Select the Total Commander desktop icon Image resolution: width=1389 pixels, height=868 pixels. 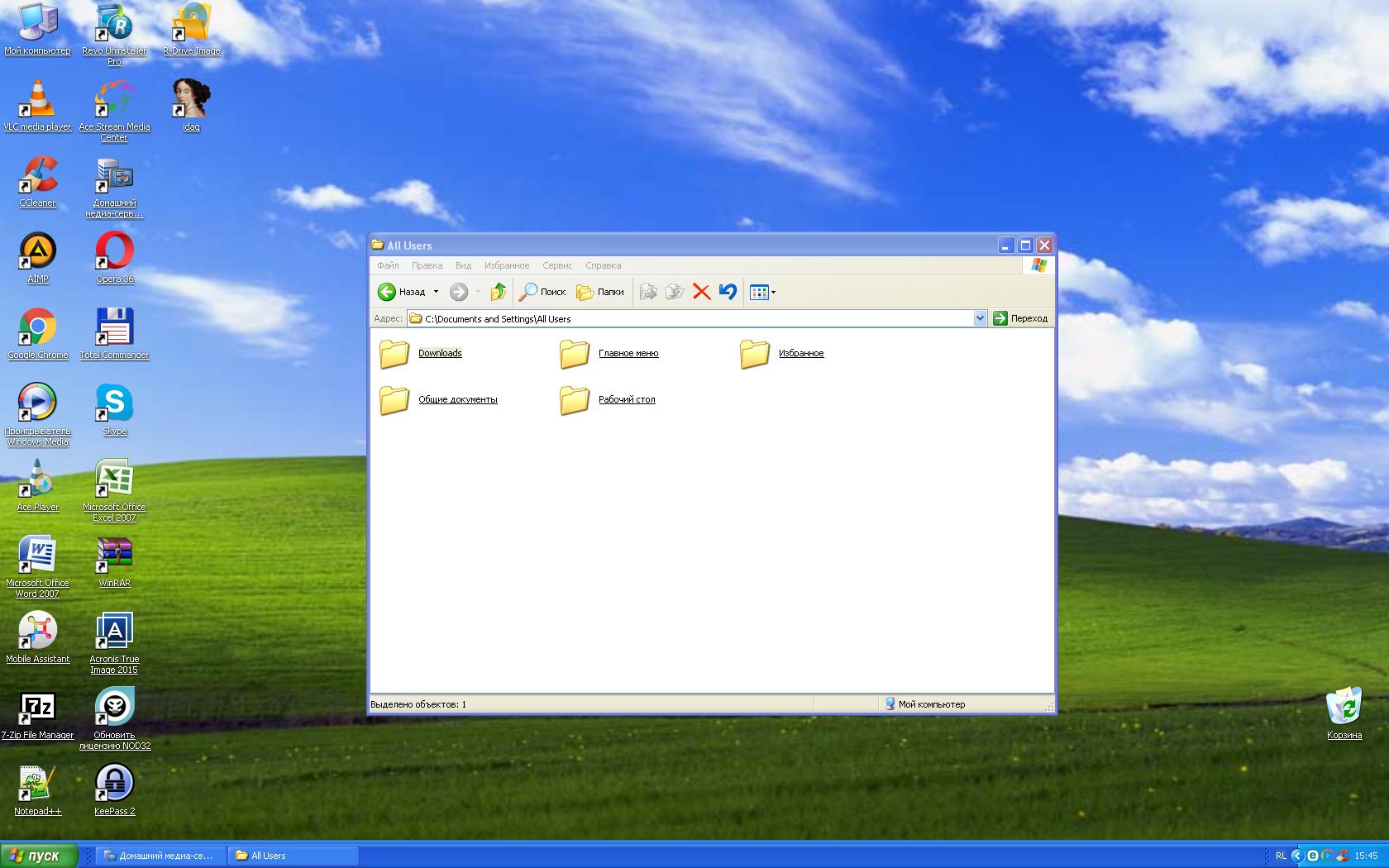[114, 329]
